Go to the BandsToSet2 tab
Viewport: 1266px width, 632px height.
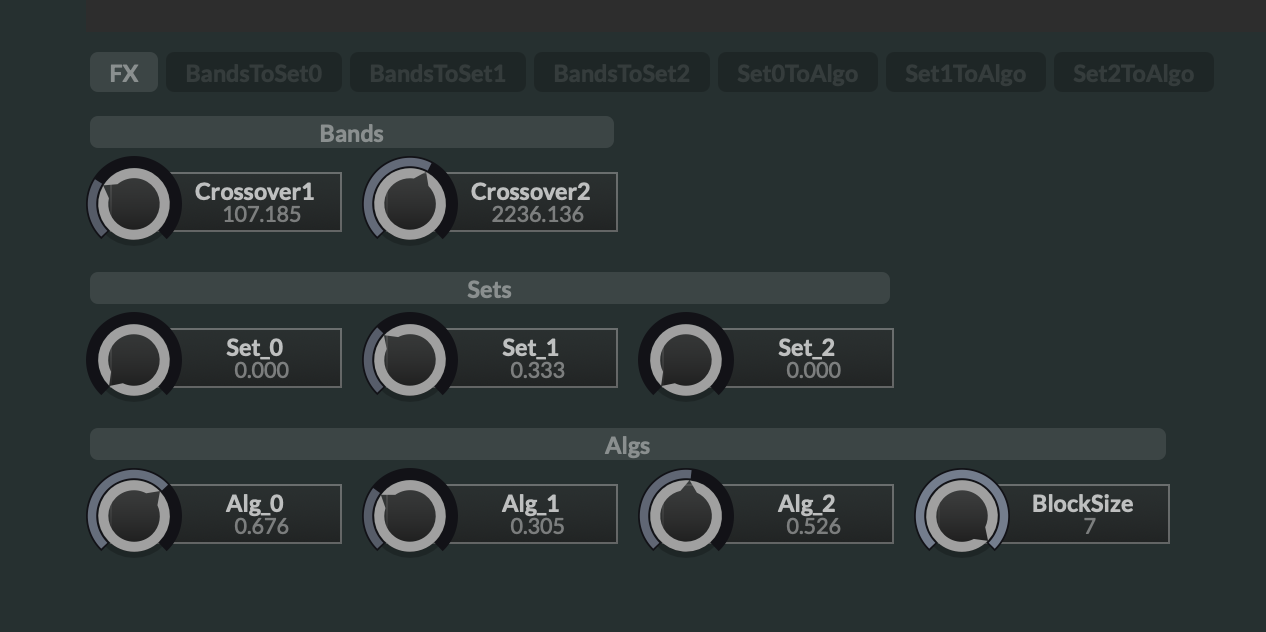[x=622, y=73]
